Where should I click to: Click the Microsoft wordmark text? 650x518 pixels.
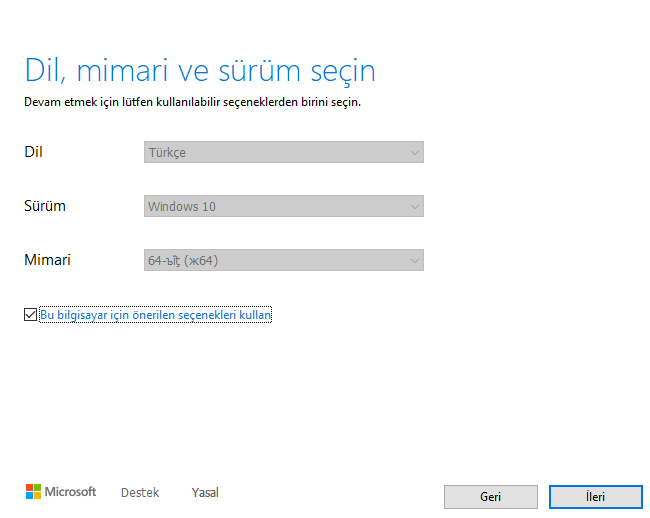click(71, 492)
